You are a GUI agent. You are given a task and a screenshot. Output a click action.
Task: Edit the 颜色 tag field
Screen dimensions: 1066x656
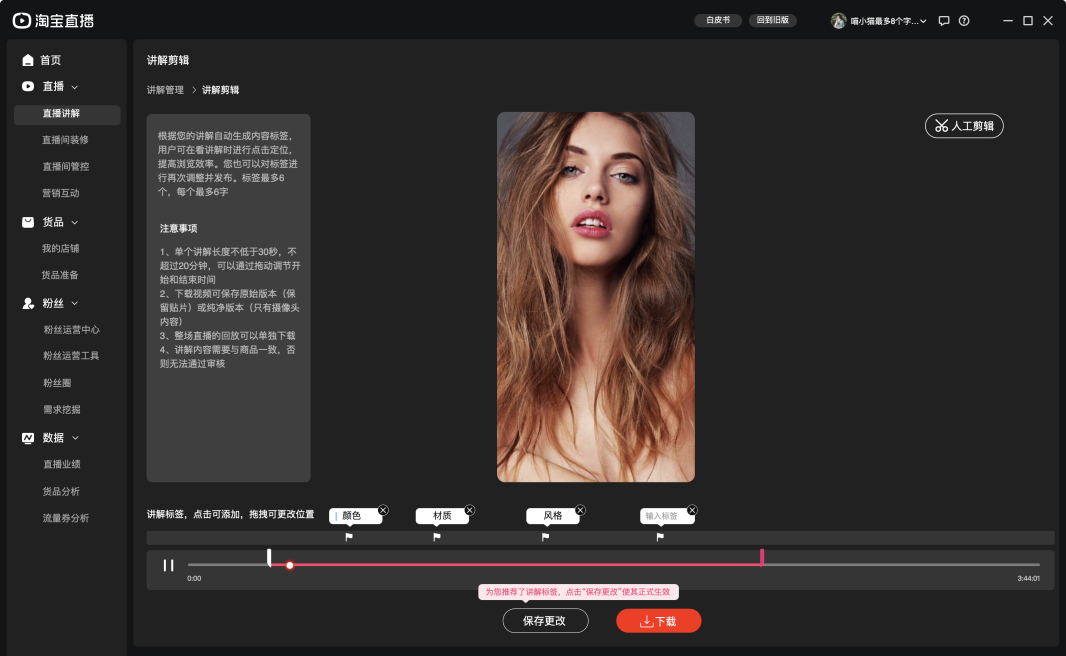[355, 516]
